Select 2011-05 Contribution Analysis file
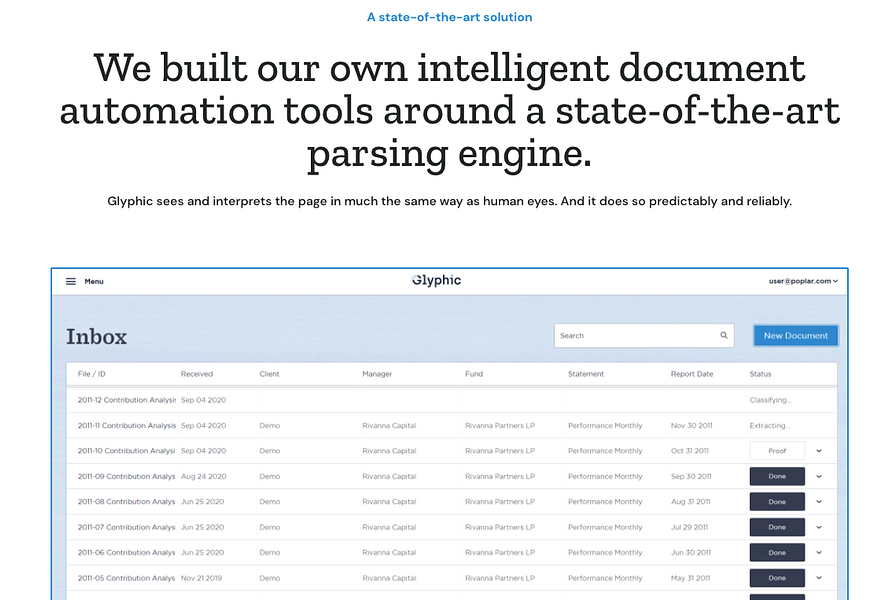Viewport: 893px width, 600px height. pyautogui.click(x=126, y=578)
